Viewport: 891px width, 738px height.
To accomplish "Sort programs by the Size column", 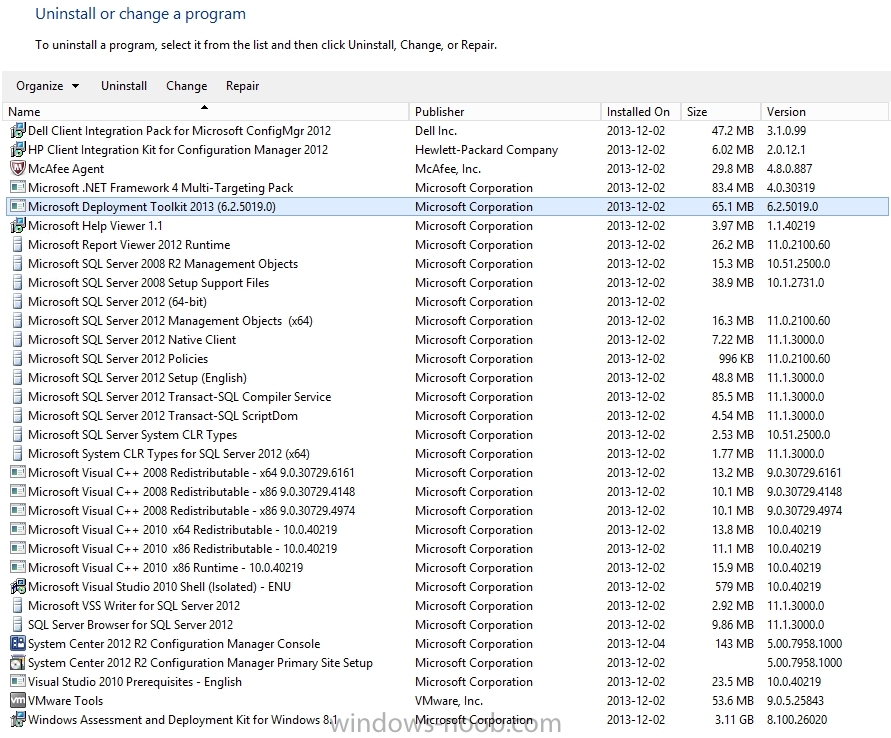I will tap(721, 111).
